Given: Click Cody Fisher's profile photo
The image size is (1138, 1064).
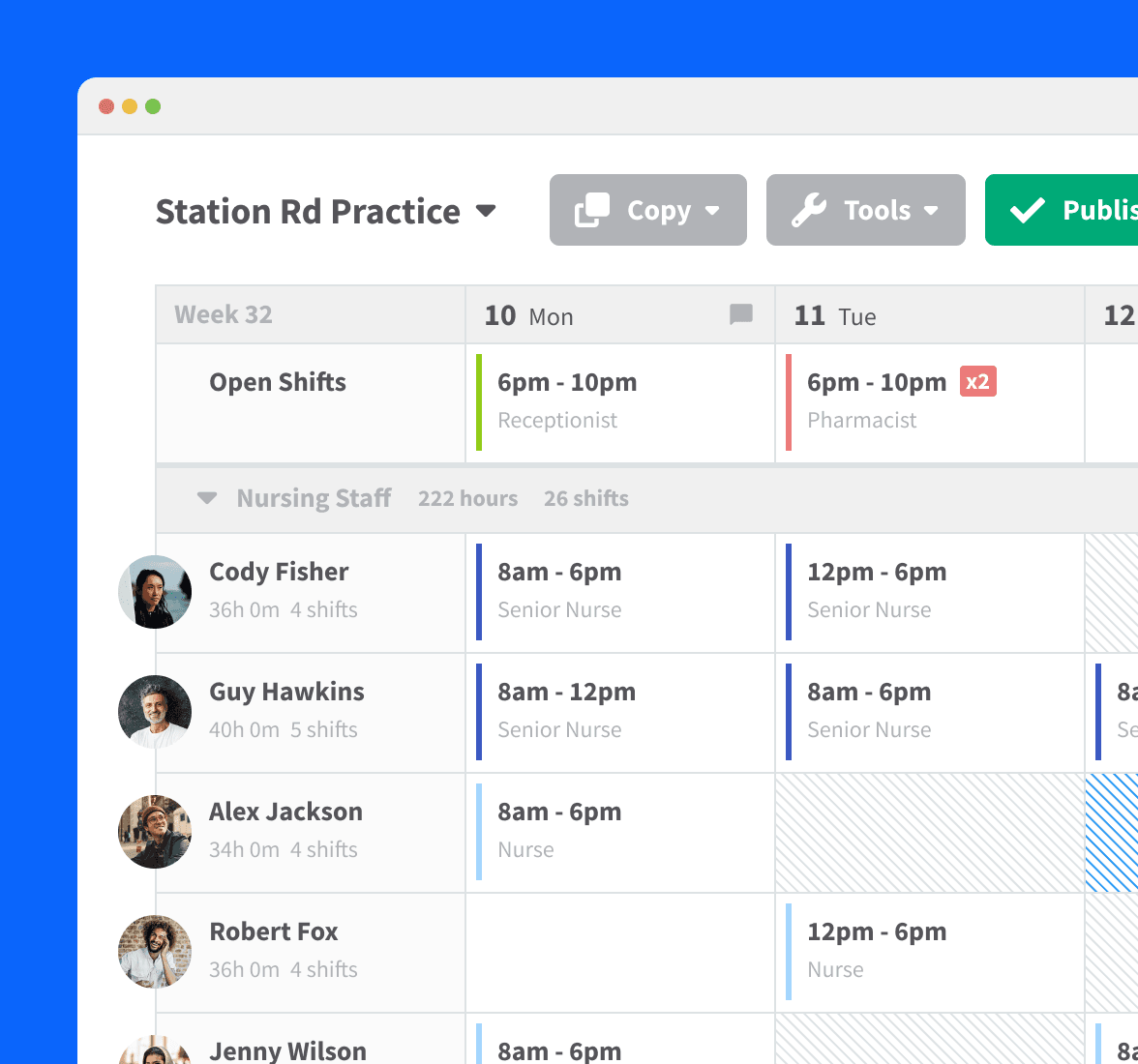Looking at the screenshot, I should 155,592.
